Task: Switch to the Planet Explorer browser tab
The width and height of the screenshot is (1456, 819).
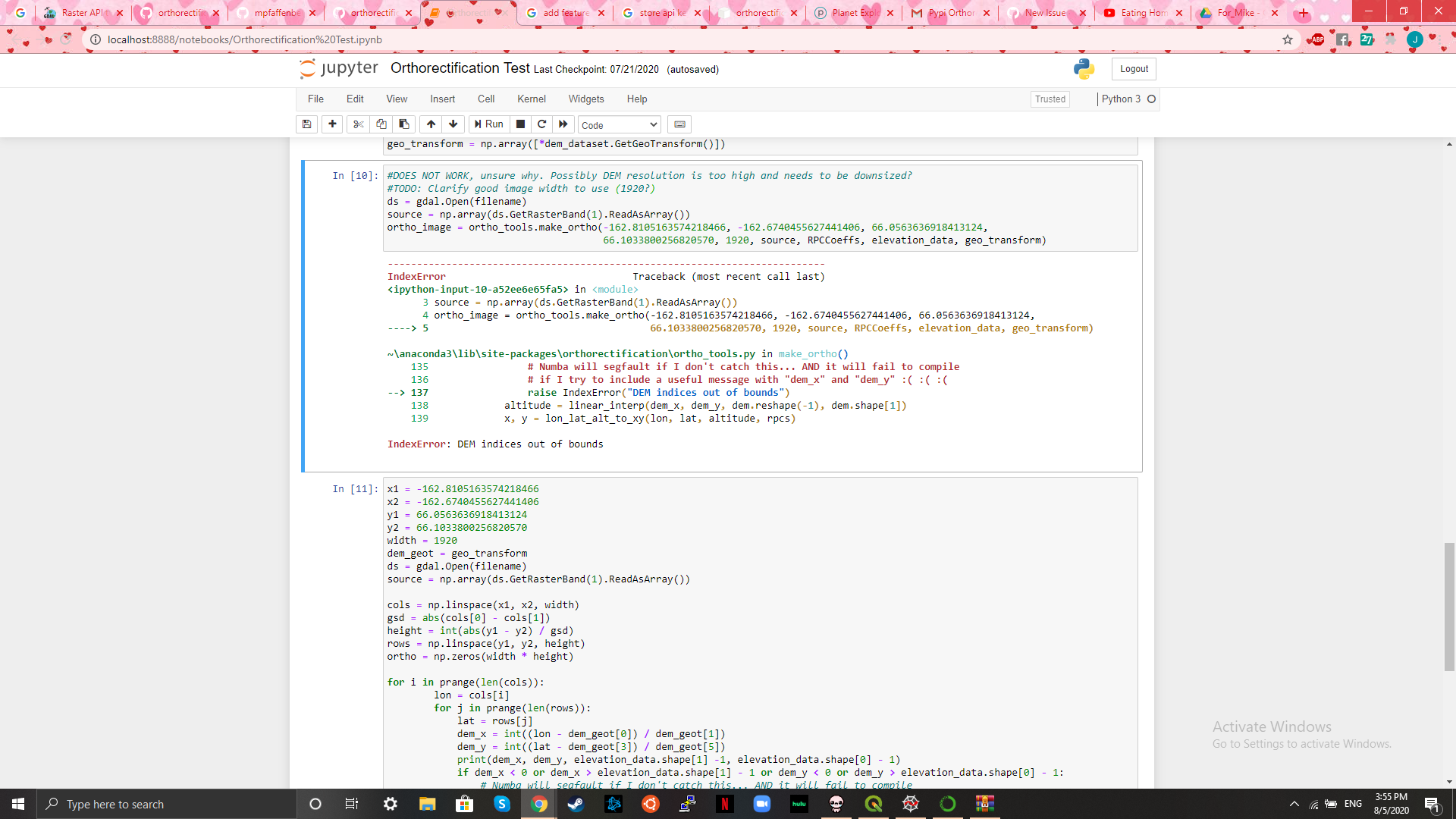Action: click(x=853, y=13)
